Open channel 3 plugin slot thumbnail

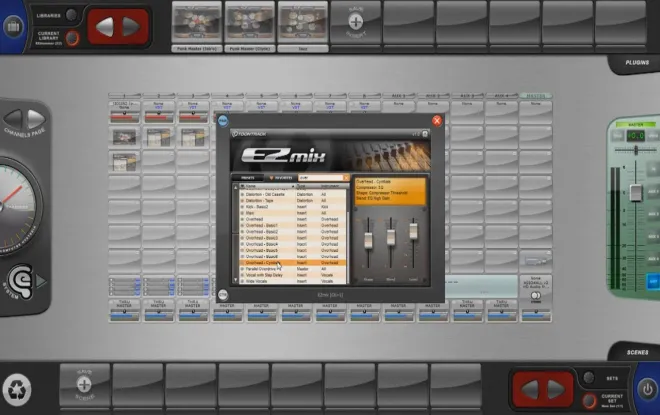click(192, 137)
